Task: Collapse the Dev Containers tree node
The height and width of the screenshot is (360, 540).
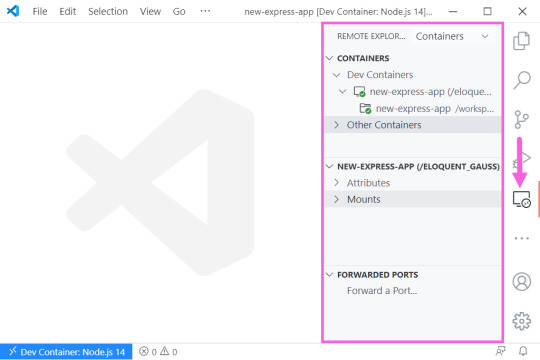Action: click(x=336, y=75)
